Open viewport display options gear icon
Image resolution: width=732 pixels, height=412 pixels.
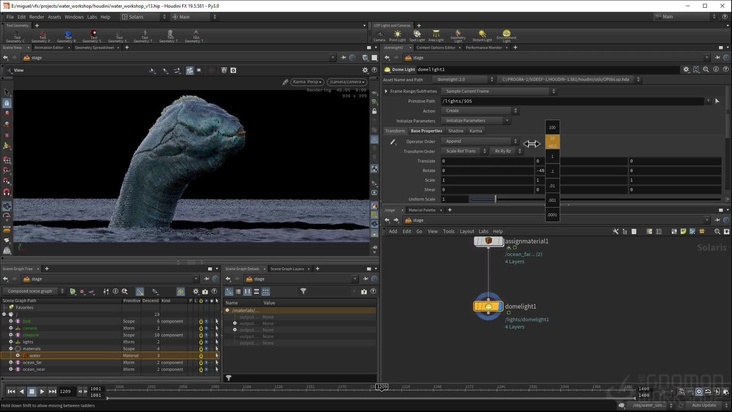click(x=365, y=70)
